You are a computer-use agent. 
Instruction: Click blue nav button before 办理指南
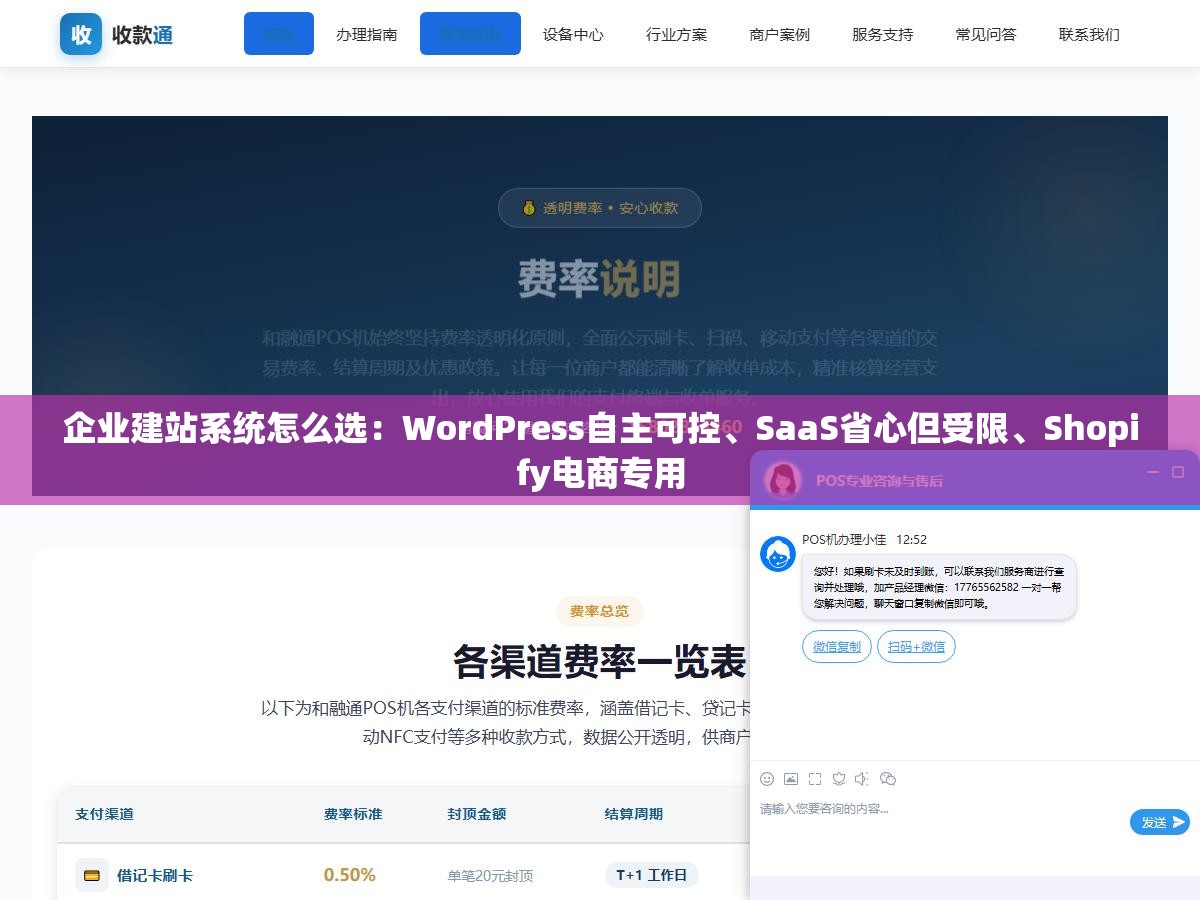(x=279, y=34)
